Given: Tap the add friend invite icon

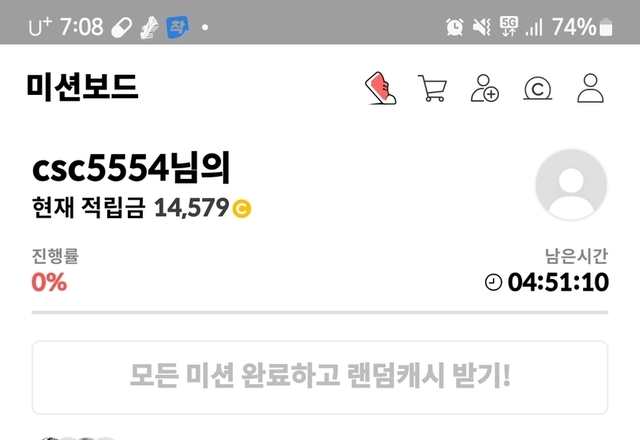Looking at the screenshot, I should 484,88.
